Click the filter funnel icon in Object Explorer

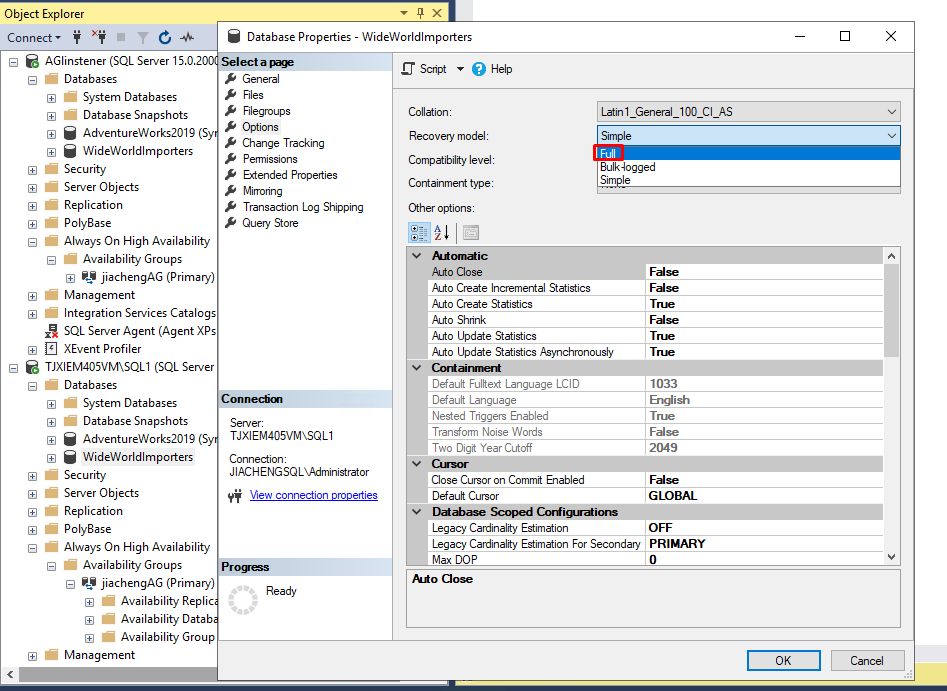(x=142, y=37)
